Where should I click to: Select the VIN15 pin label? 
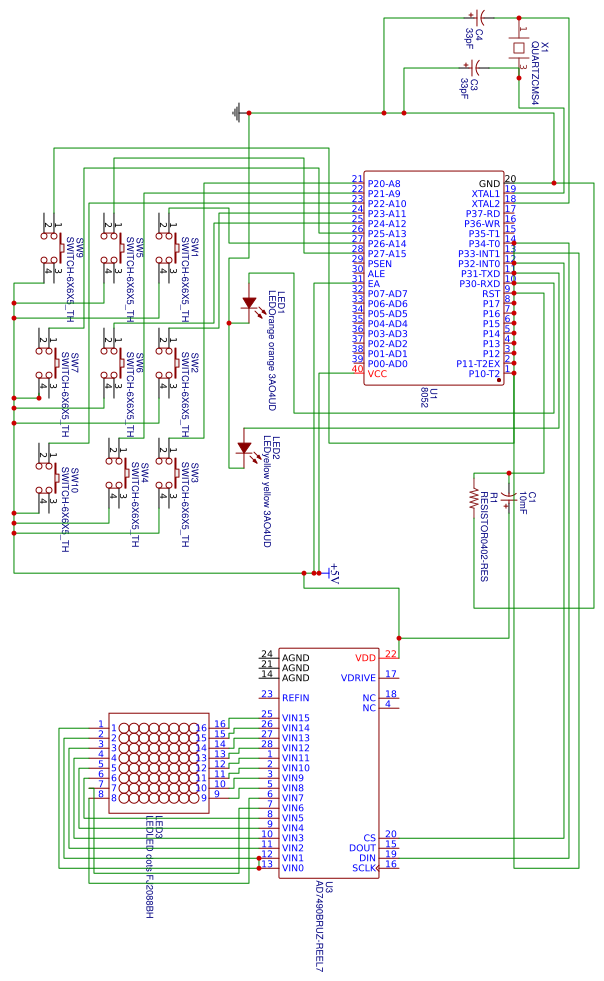[x=296, y=718]
